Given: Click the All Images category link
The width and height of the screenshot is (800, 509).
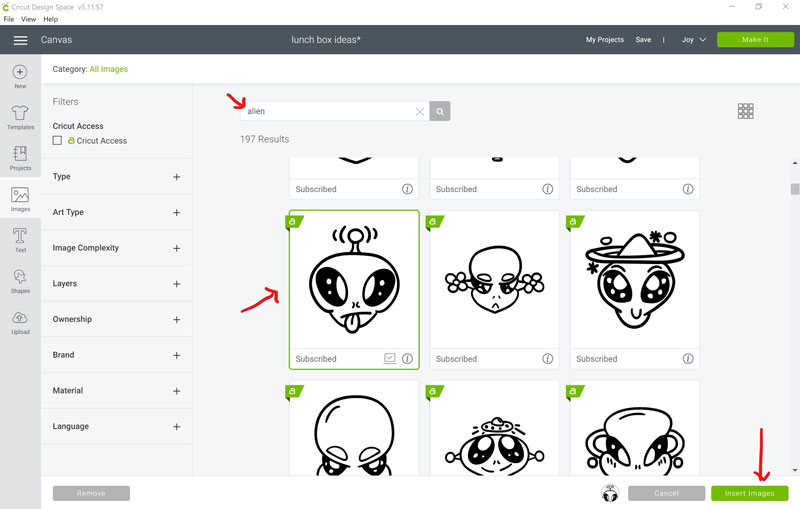Looking at the screenshot, I should [109, 69].
